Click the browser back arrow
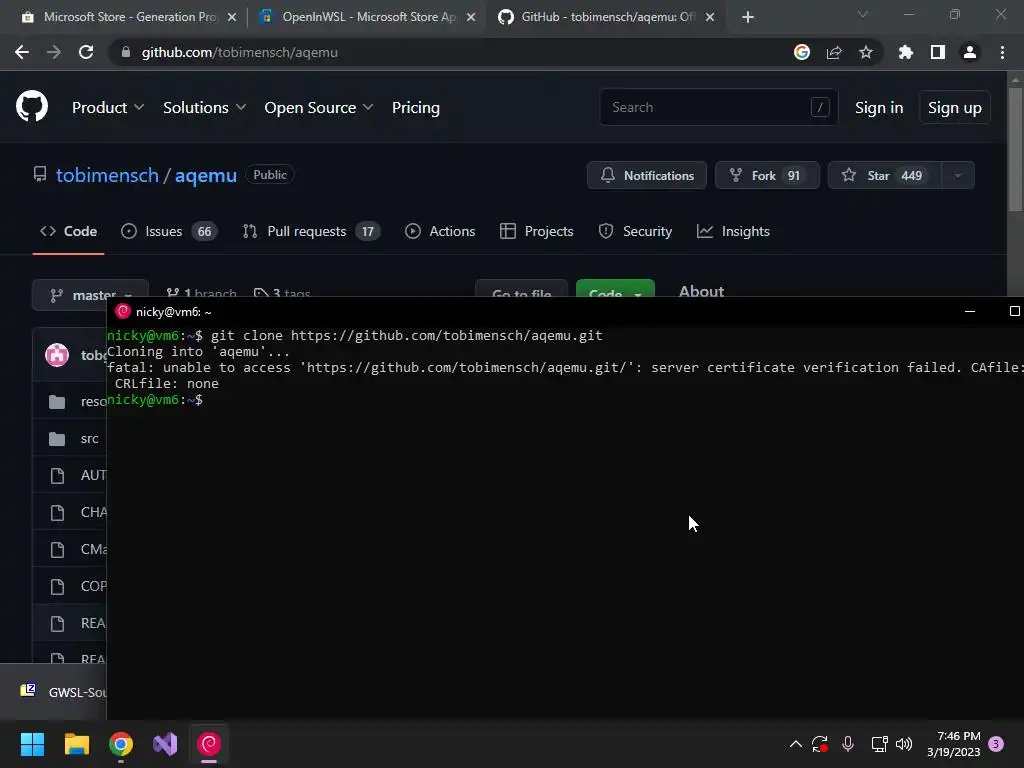The height and width of the screenshot is (768, 1024). [x=22, y=52]
